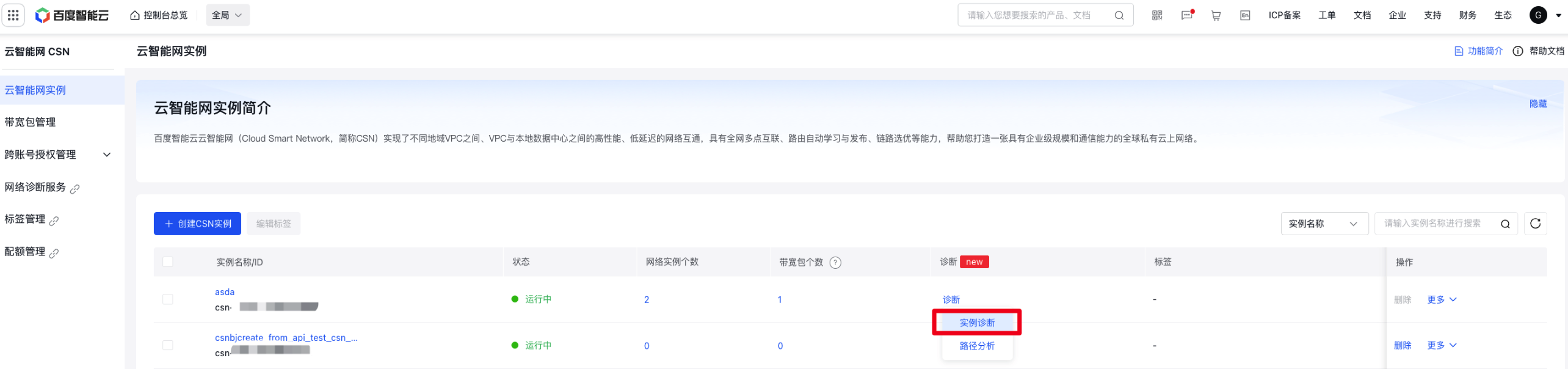Viewport: 1568px width, 369px height.
Task: Open 帮助文档 link
Action: [x=1538, y=51]
